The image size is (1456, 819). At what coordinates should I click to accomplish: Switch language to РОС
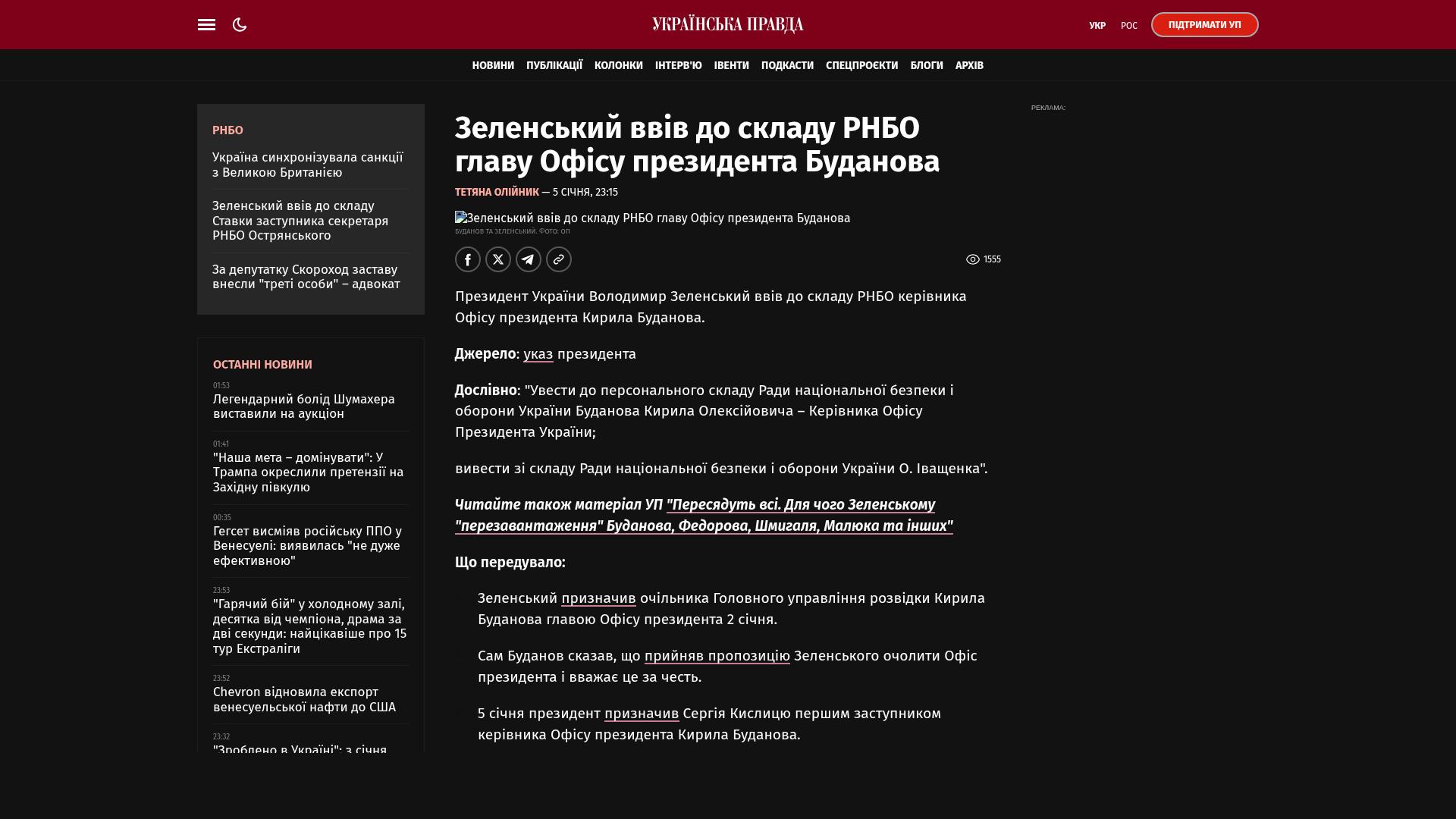click(1128, 26)
